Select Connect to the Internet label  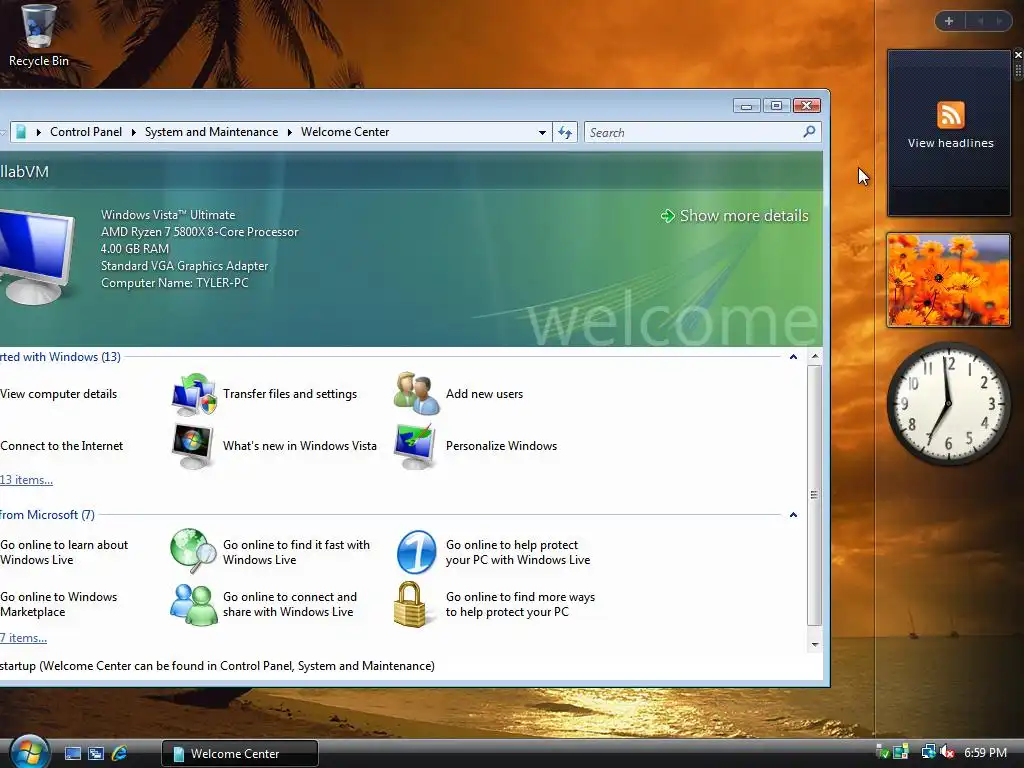pyautogui.click(x=61, y=446)
